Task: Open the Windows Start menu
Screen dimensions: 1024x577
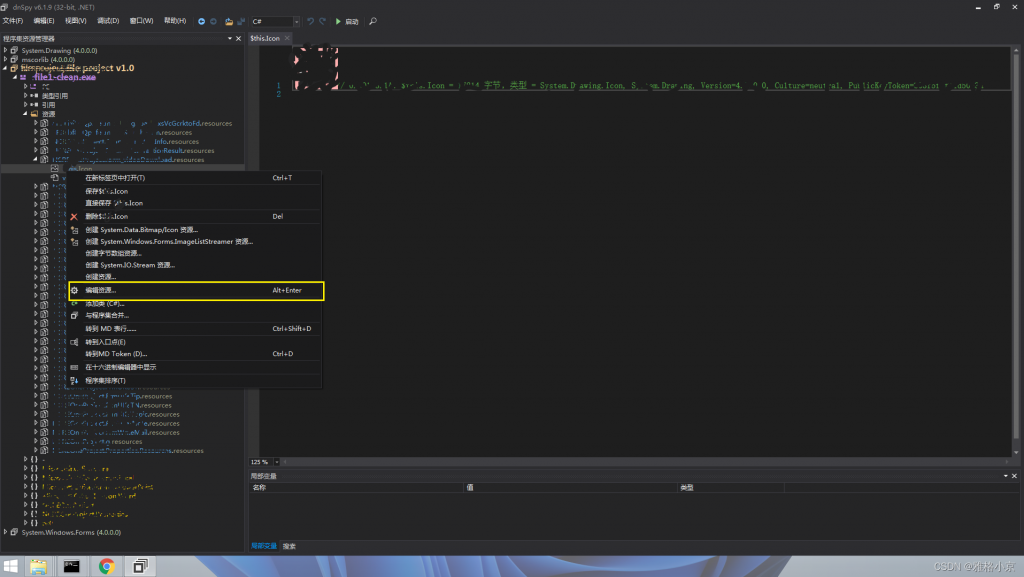Action: point(10,567)
